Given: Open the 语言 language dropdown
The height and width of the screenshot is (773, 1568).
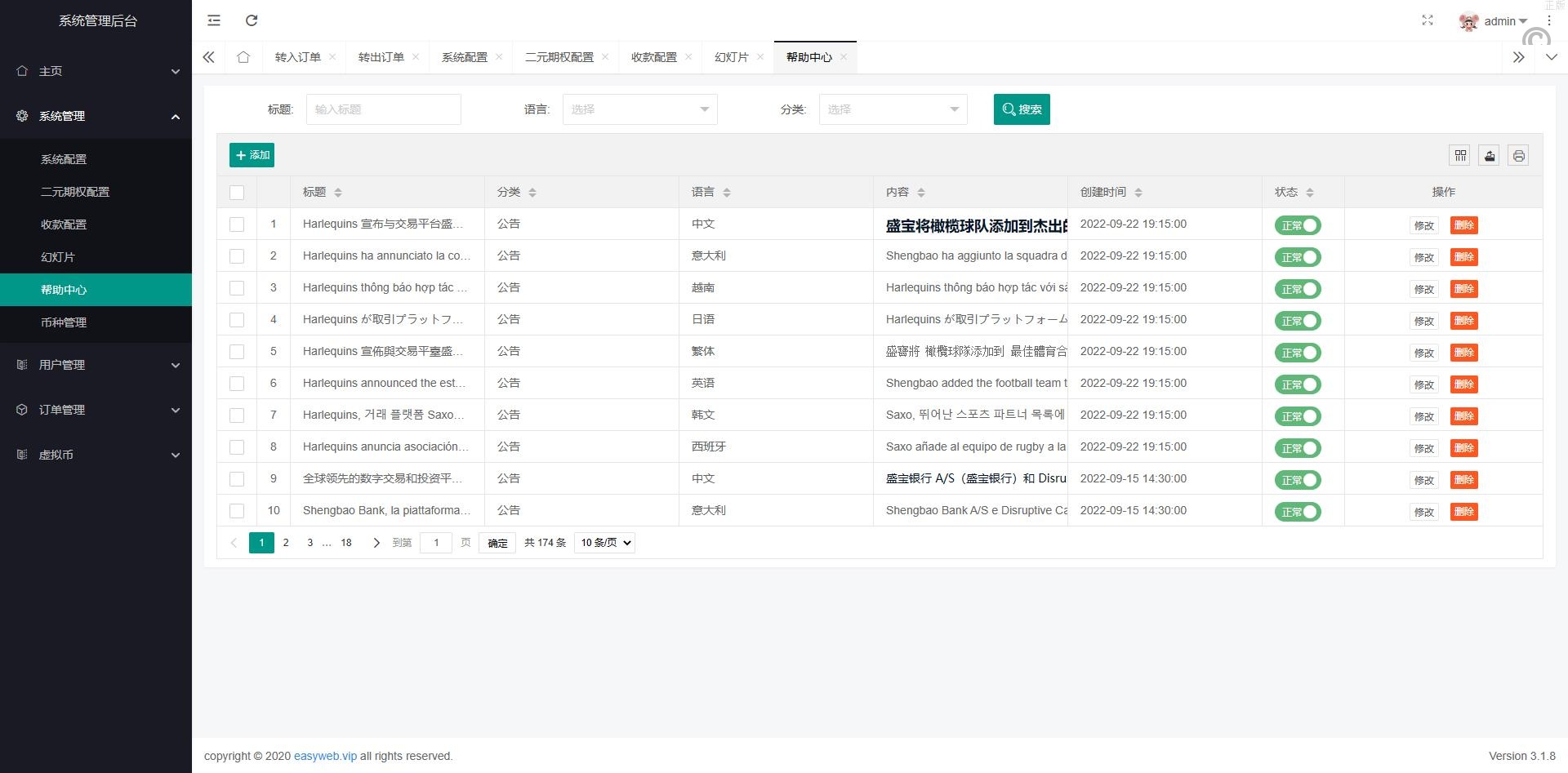Looking at the screenshot, I should click(639, 109).
